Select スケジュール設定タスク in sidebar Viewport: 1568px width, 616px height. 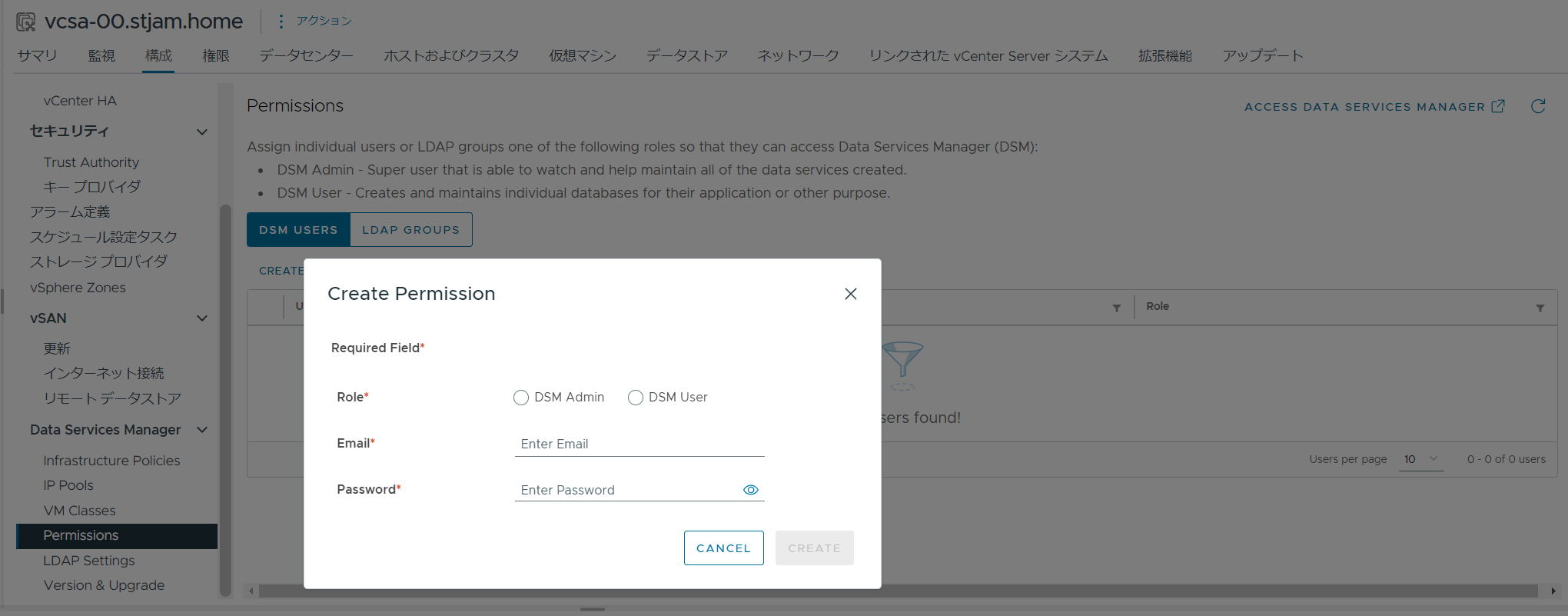click(x=104, y=237)
